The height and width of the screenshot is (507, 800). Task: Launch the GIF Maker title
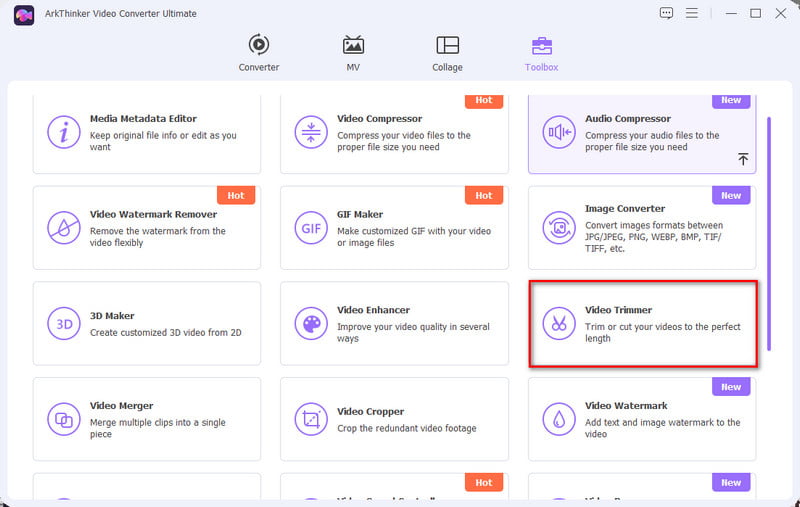coord(360,215)
